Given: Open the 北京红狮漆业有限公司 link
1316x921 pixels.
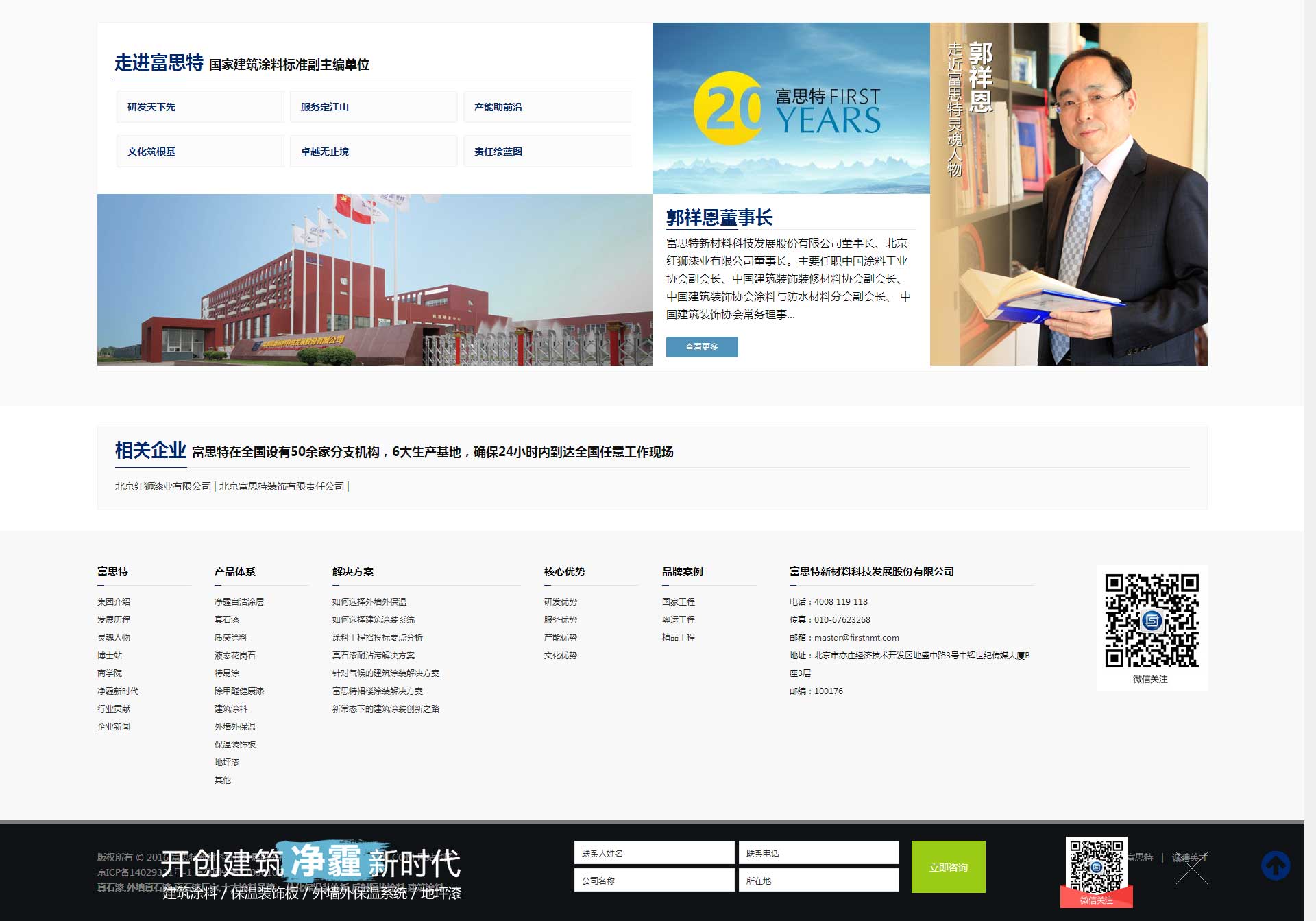Looking at the screenshot, I should pyautogui.click(x=163, y=486).
